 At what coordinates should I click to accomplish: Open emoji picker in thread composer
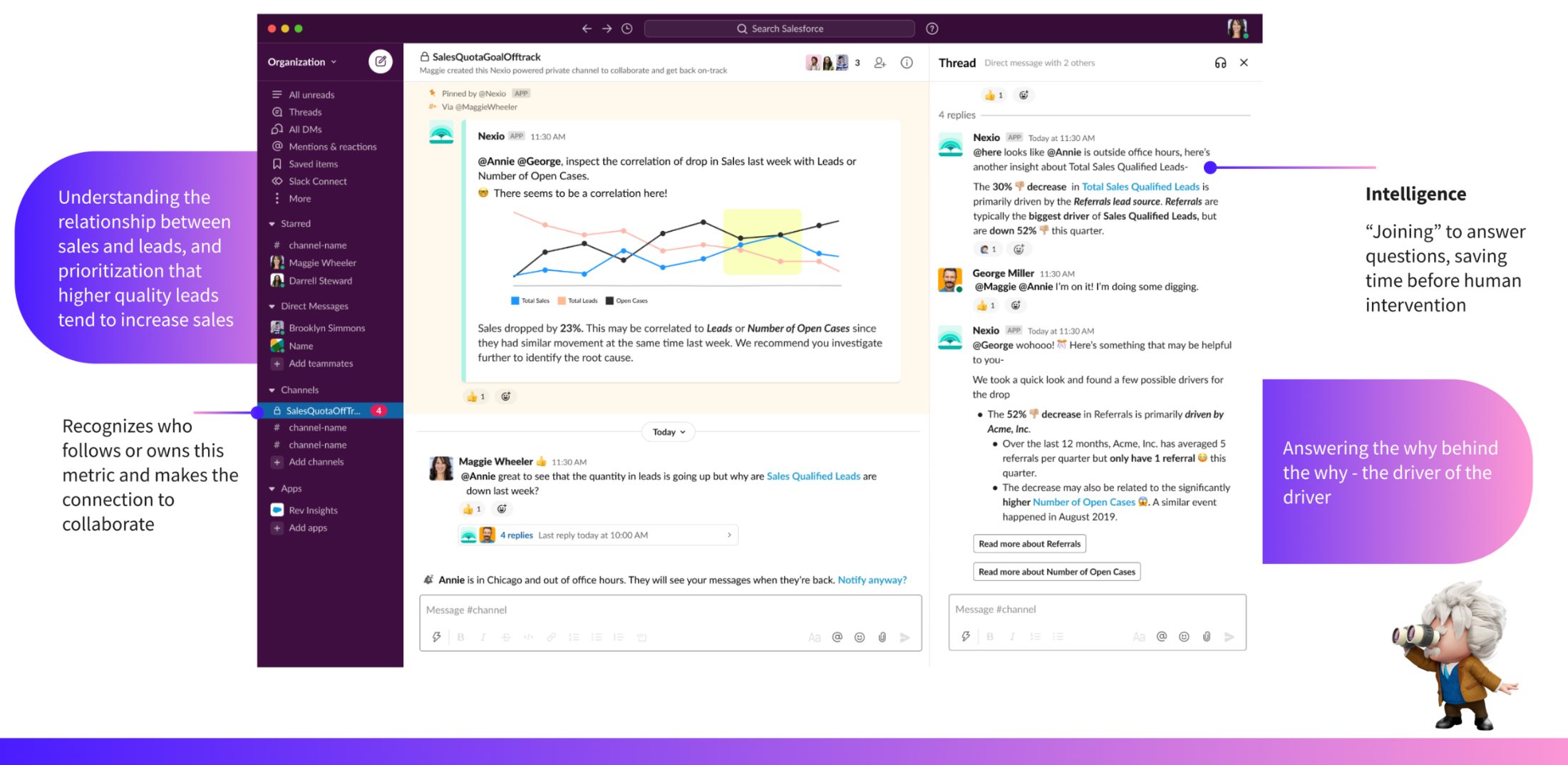click(1184, 637)
